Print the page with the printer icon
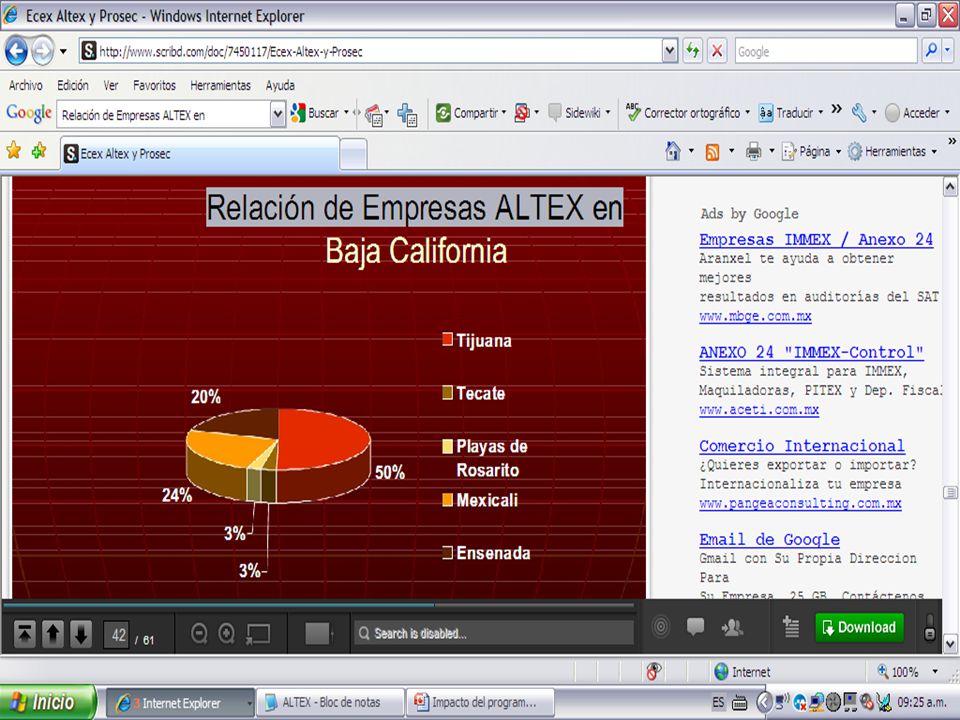960x720 pixels. pyautogui.click(x=753, y=151)
